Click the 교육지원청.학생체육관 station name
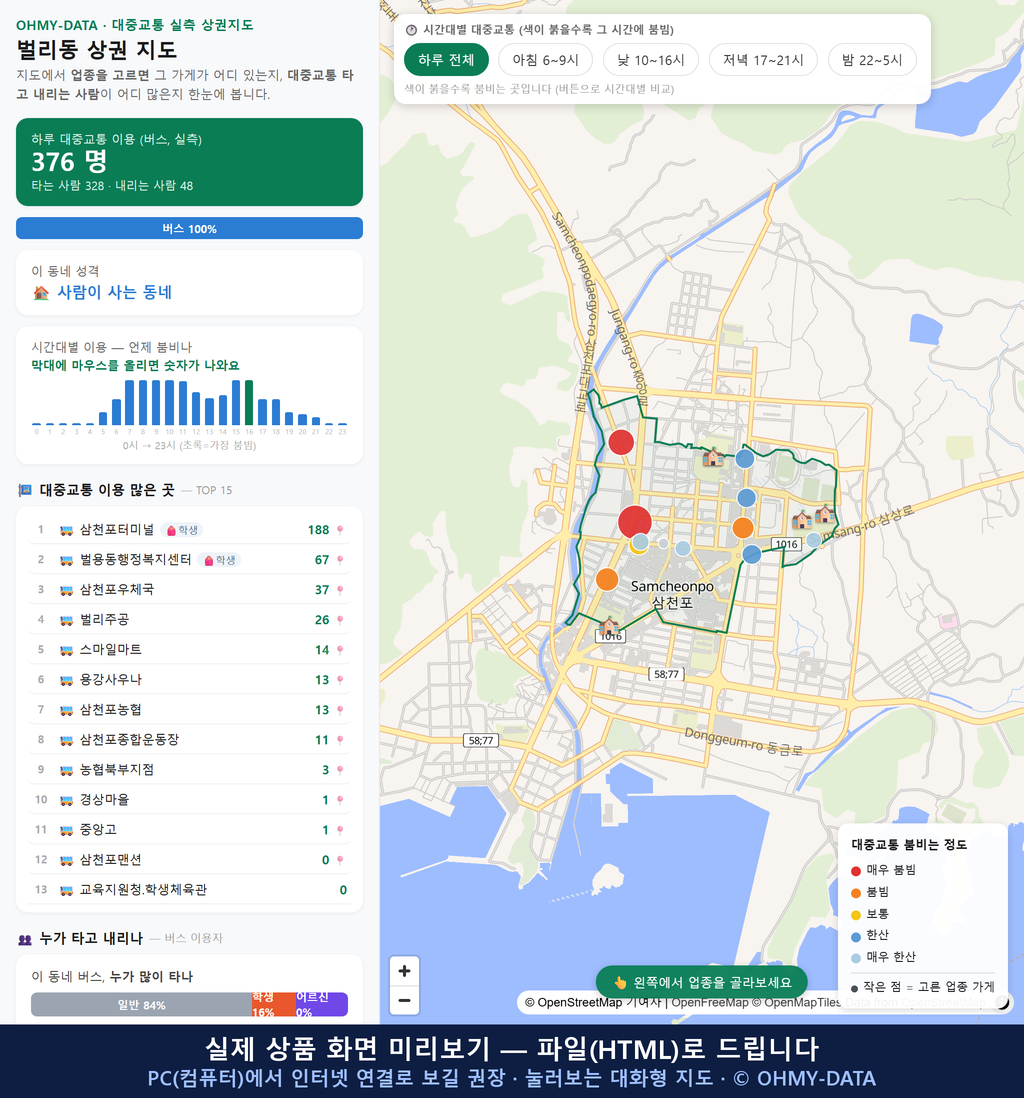The height and width of the screenshot is (1098, 1024). pyautogui.click(x=143, y=890)
